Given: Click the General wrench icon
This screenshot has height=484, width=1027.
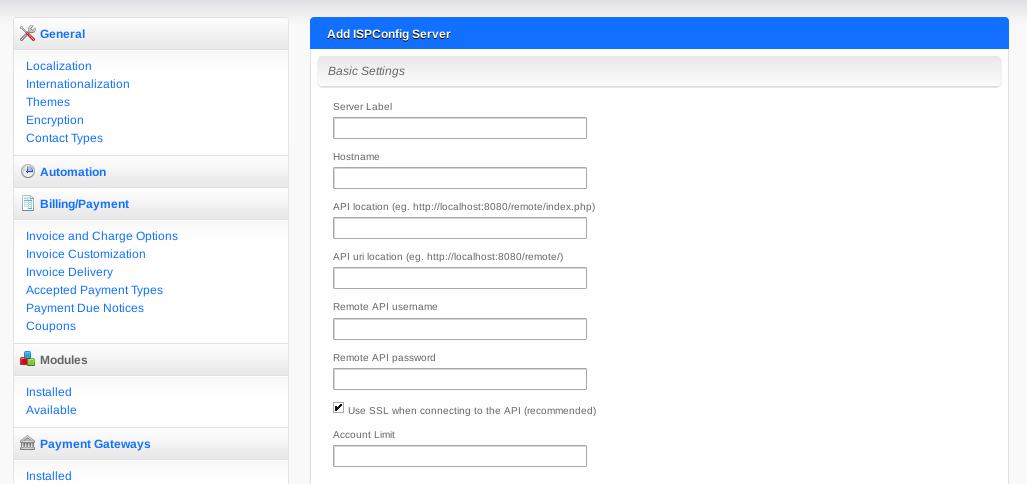Looking at the screenshot, I should pos(28,33).
